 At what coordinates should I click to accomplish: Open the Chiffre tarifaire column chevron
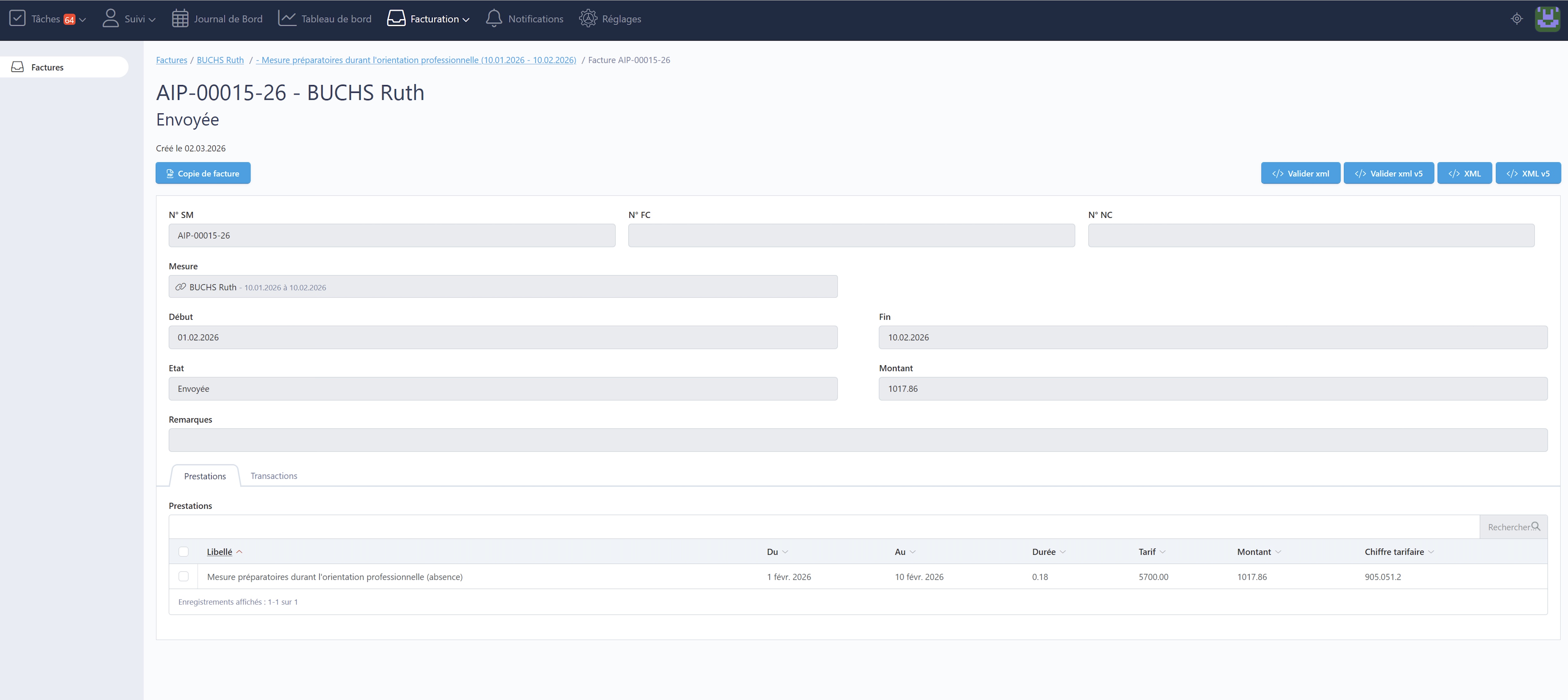coord(1431,552)
